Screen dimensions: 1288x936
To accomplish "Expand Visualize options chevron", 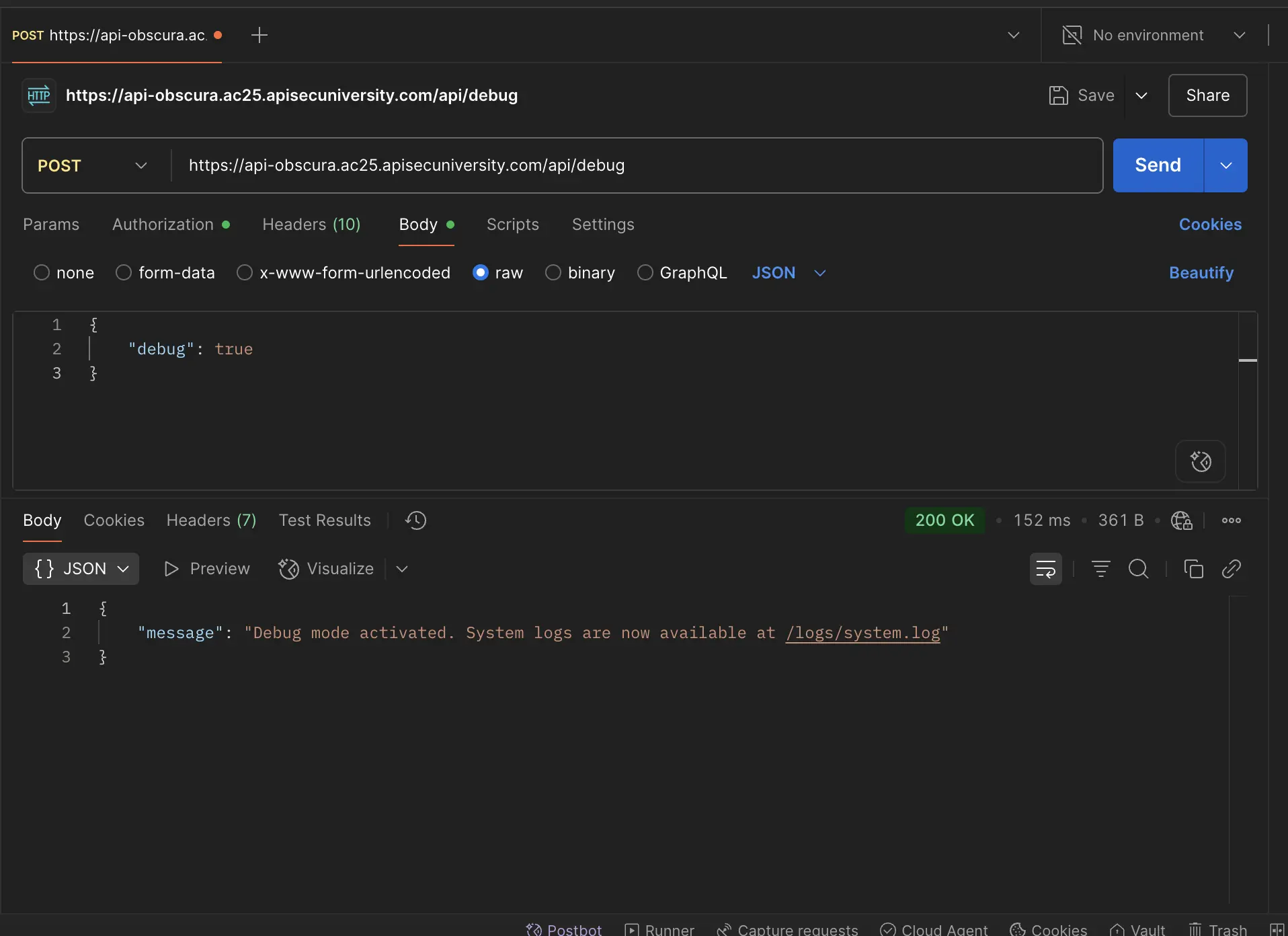I will coord(402,569).
